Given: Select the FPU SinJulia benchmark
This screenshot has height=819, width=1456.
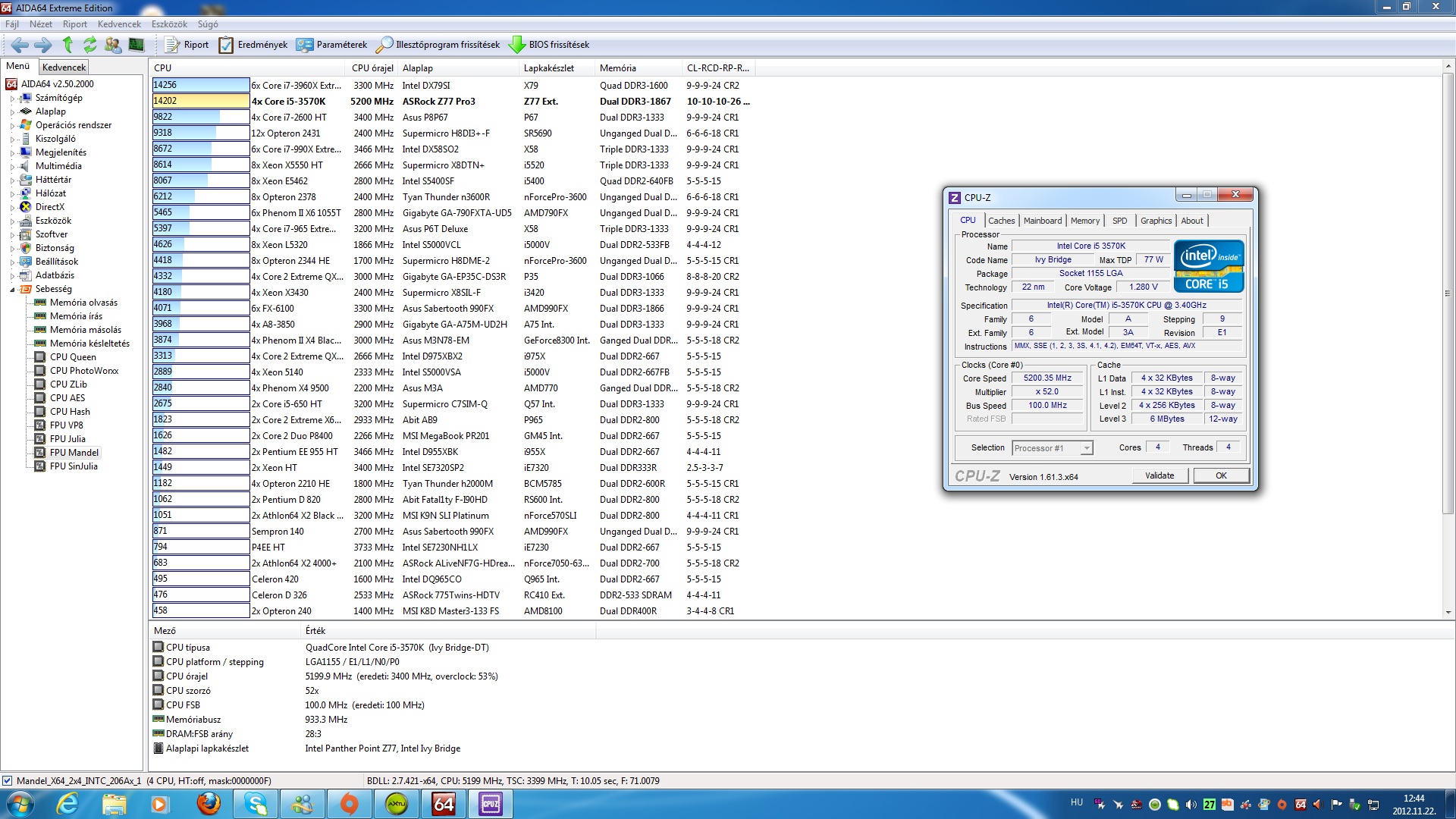Looking at the screenshot, I should [74, 466].
